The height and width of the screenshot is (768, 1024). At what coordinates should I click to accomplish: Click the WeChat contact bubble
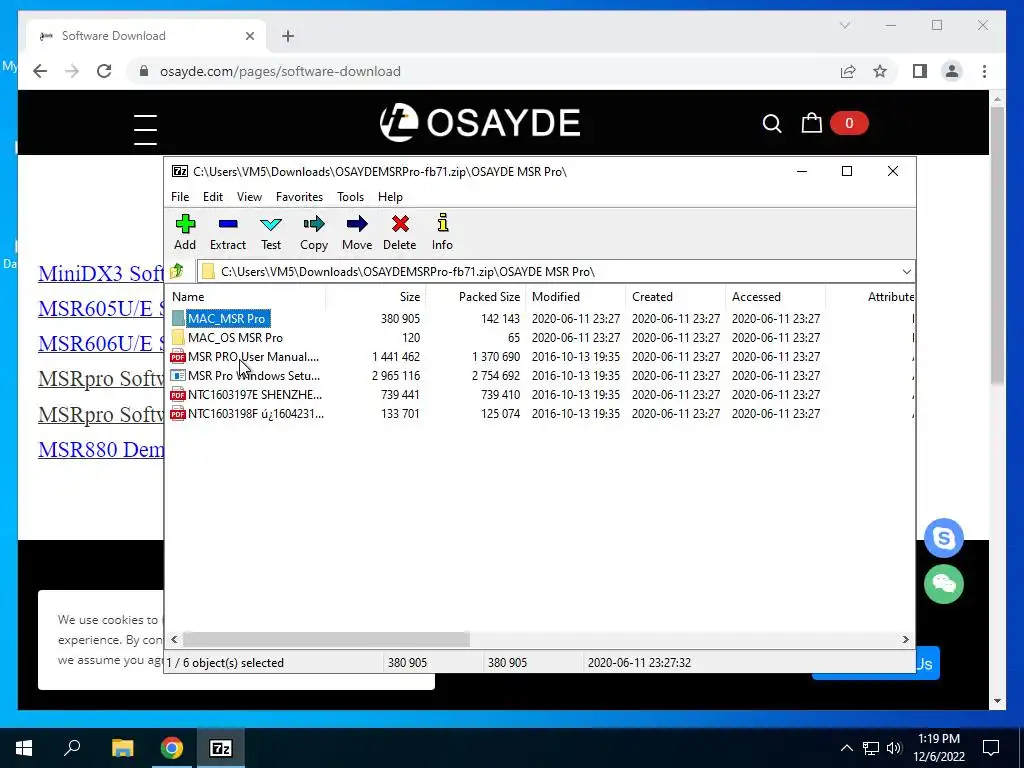coord(944,584)
